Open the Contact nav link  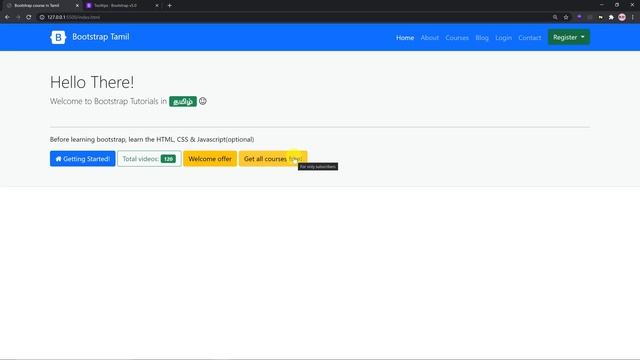click(529, 38)
